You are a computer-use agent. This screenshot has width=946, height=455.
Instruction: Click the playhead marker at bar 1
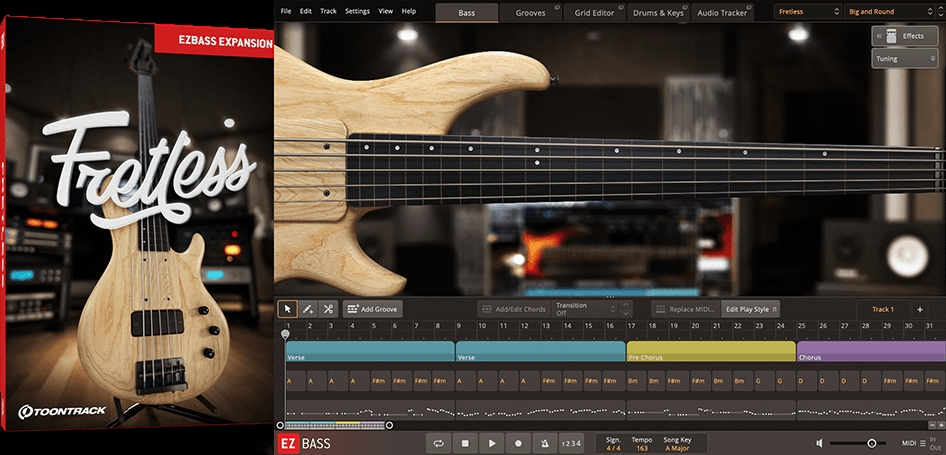pos(285,333)
